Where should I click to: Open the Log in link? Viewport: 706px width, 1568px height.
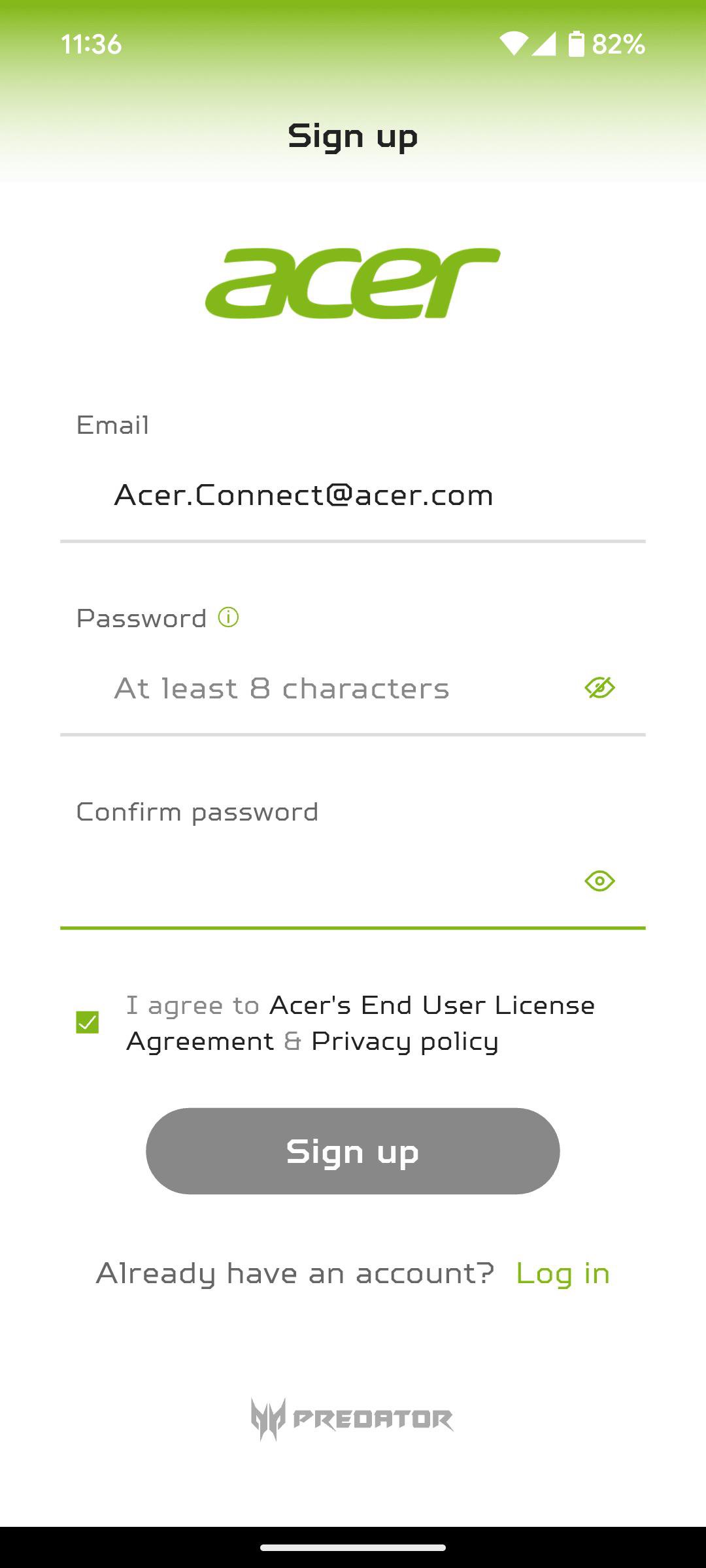pyautogui.click(x=563, y=1273)
